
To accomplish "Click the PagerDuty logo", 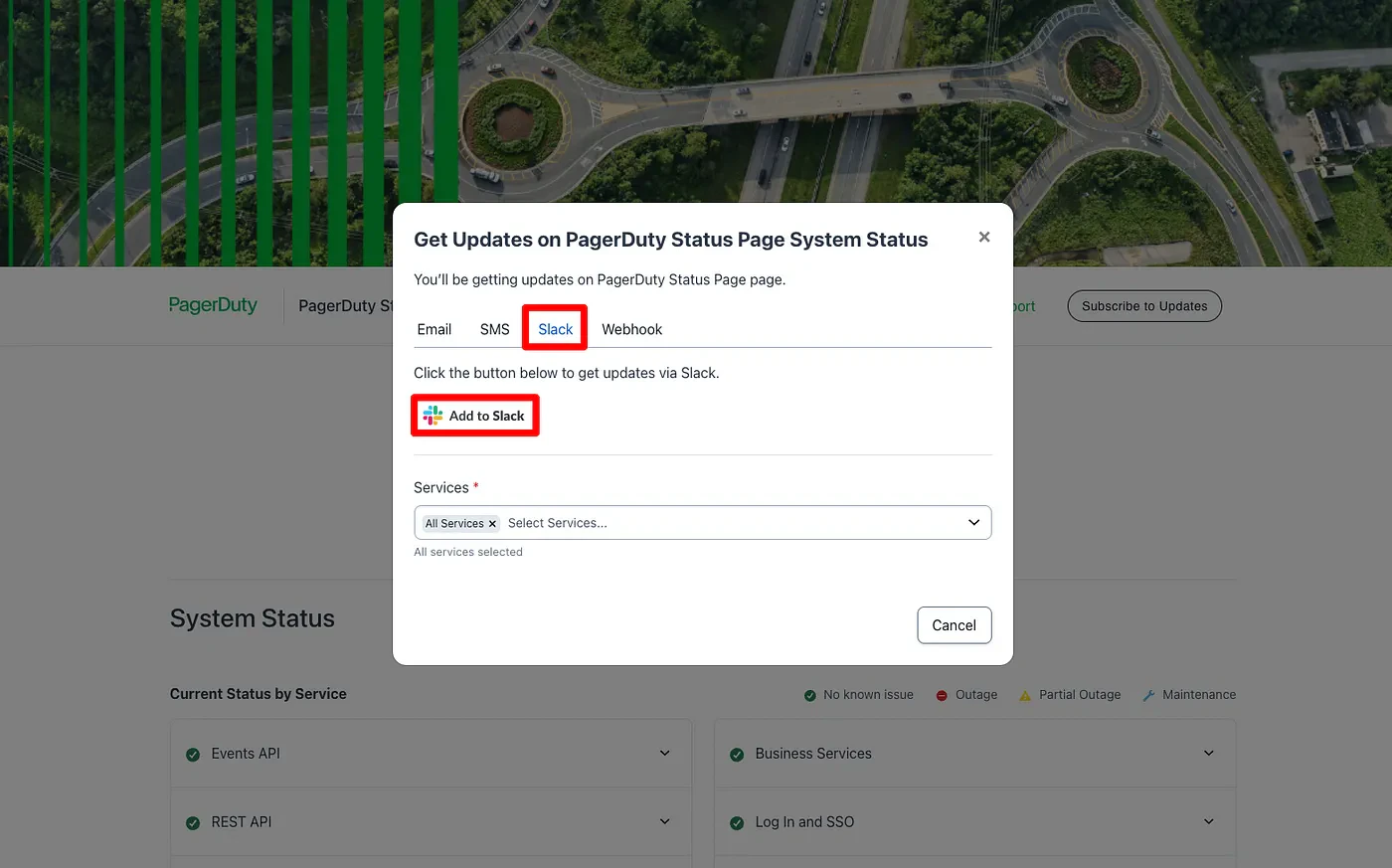I will pos(213,305).
